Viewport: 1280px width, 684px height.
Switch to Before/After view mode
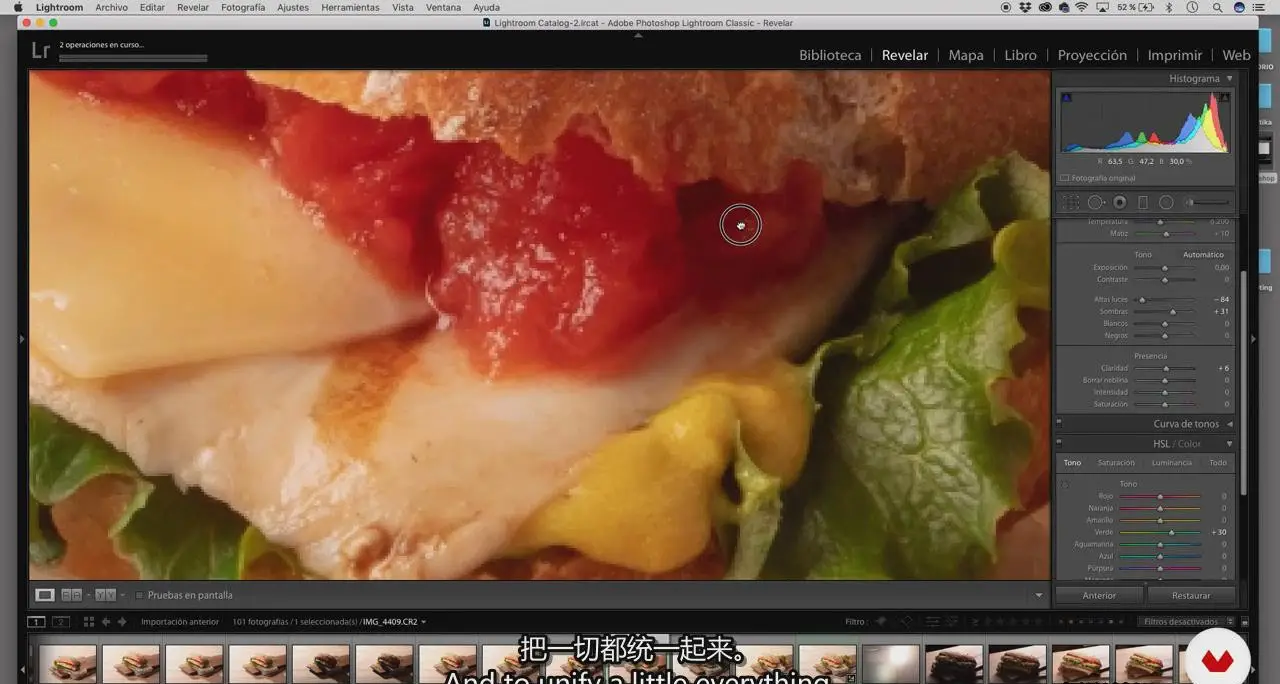click(105, 595)
